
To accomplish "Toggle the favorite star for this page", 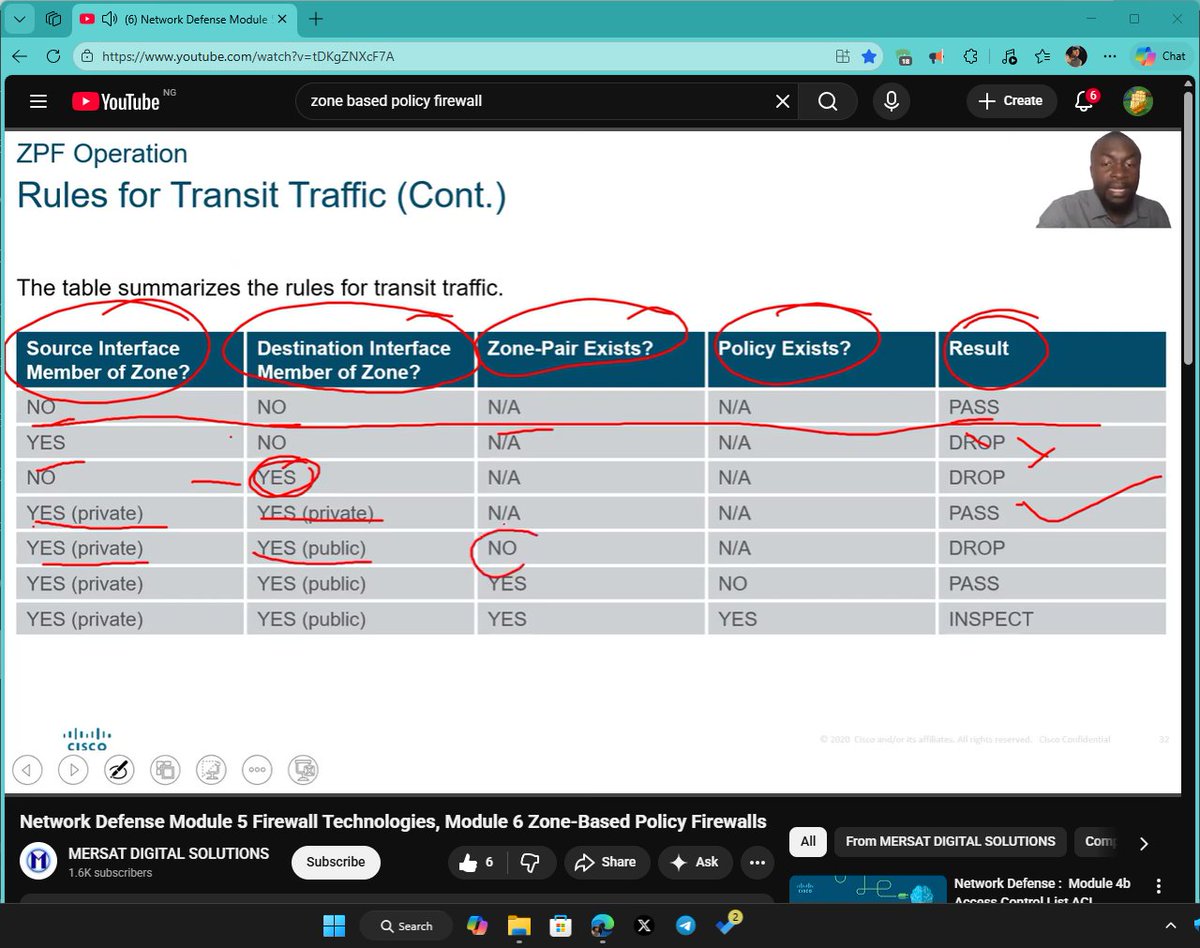I will pos(870,57).
